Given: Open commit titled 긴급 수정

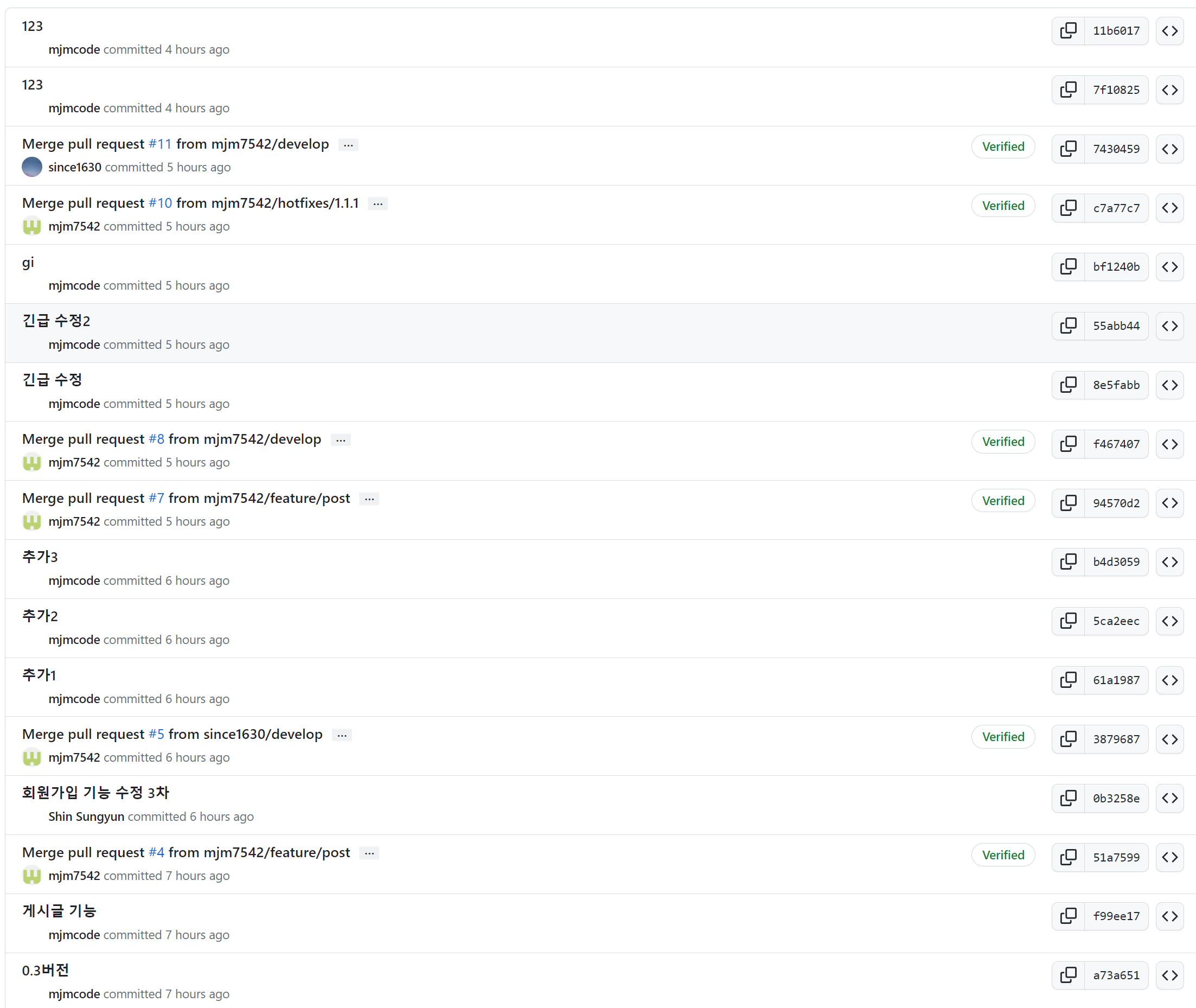Looking at the screenshot, I should point(53,380).
